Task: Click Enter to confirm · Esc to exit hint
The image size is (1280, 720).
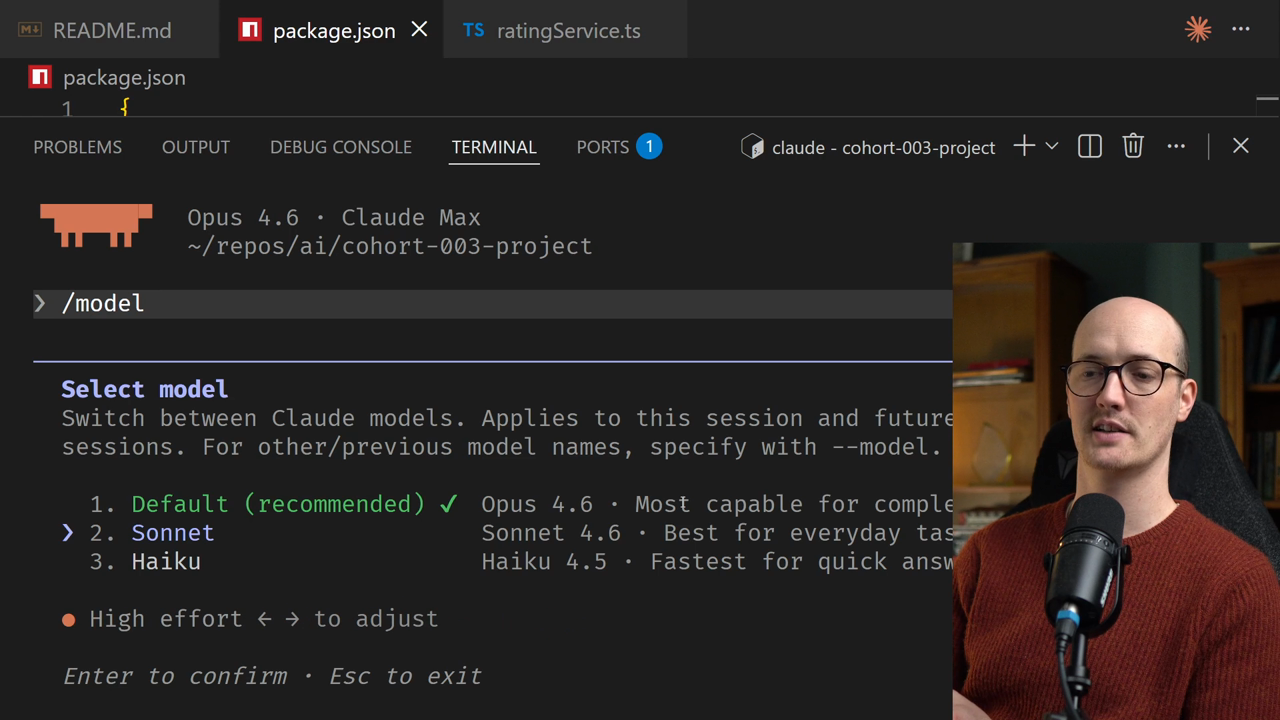Action: pyautogui.click(x=272, y=676)
